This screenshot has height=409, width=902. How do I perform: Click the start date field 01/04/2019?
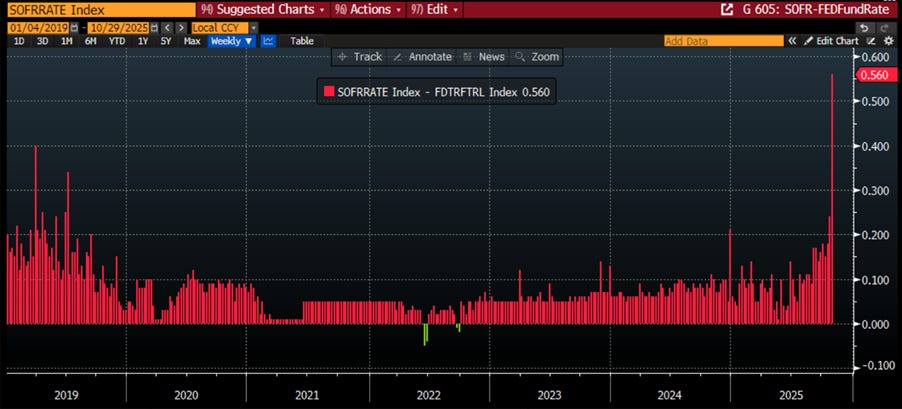click(38, 28)
